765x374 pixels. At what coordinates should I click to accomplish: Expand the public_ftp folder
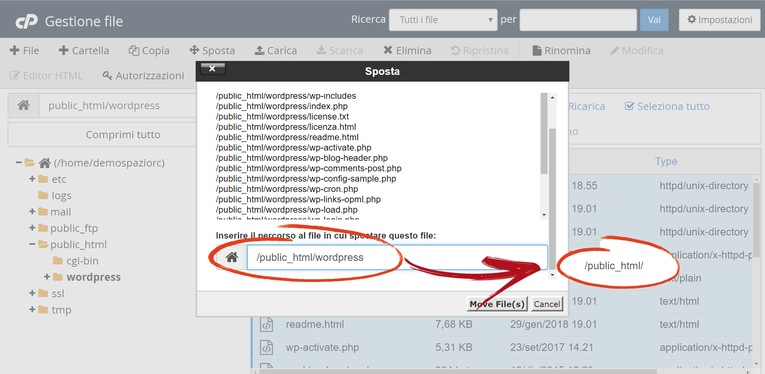tap(32, 228)
